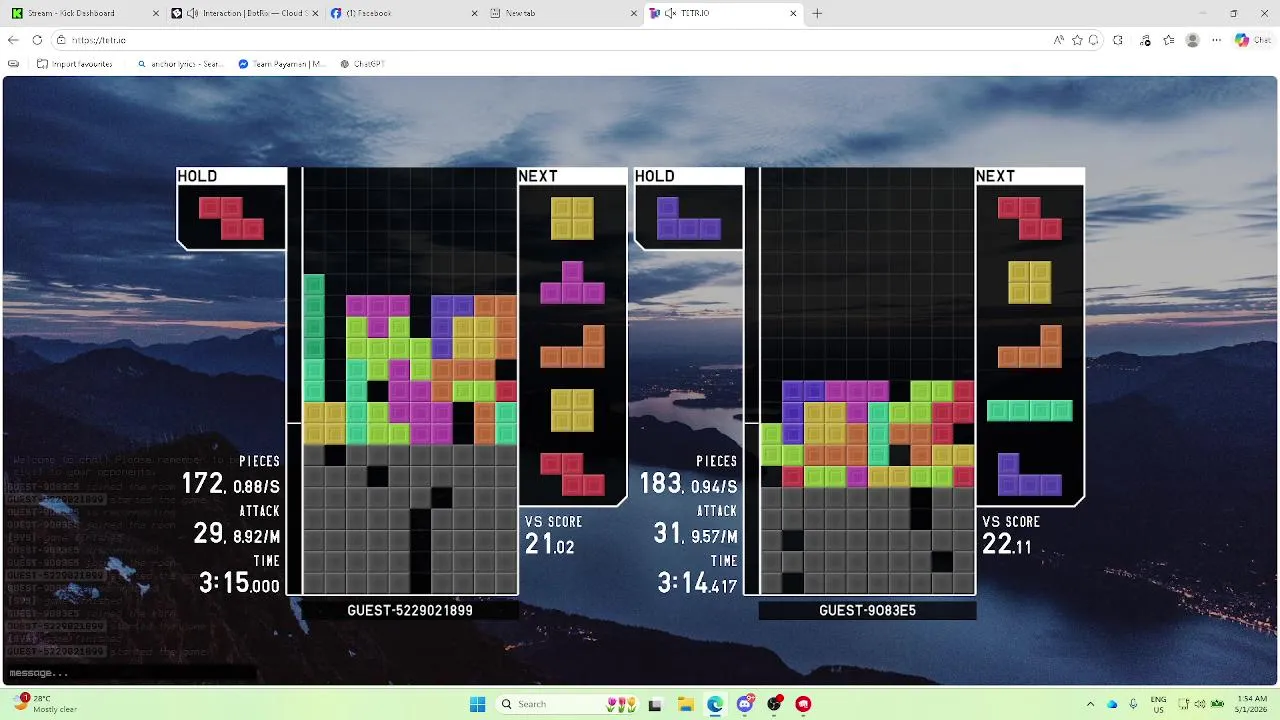This screenshot has height=720, width=1280.
Task: Open the anchor lyrics search bookmark
Action: point(180,63)
